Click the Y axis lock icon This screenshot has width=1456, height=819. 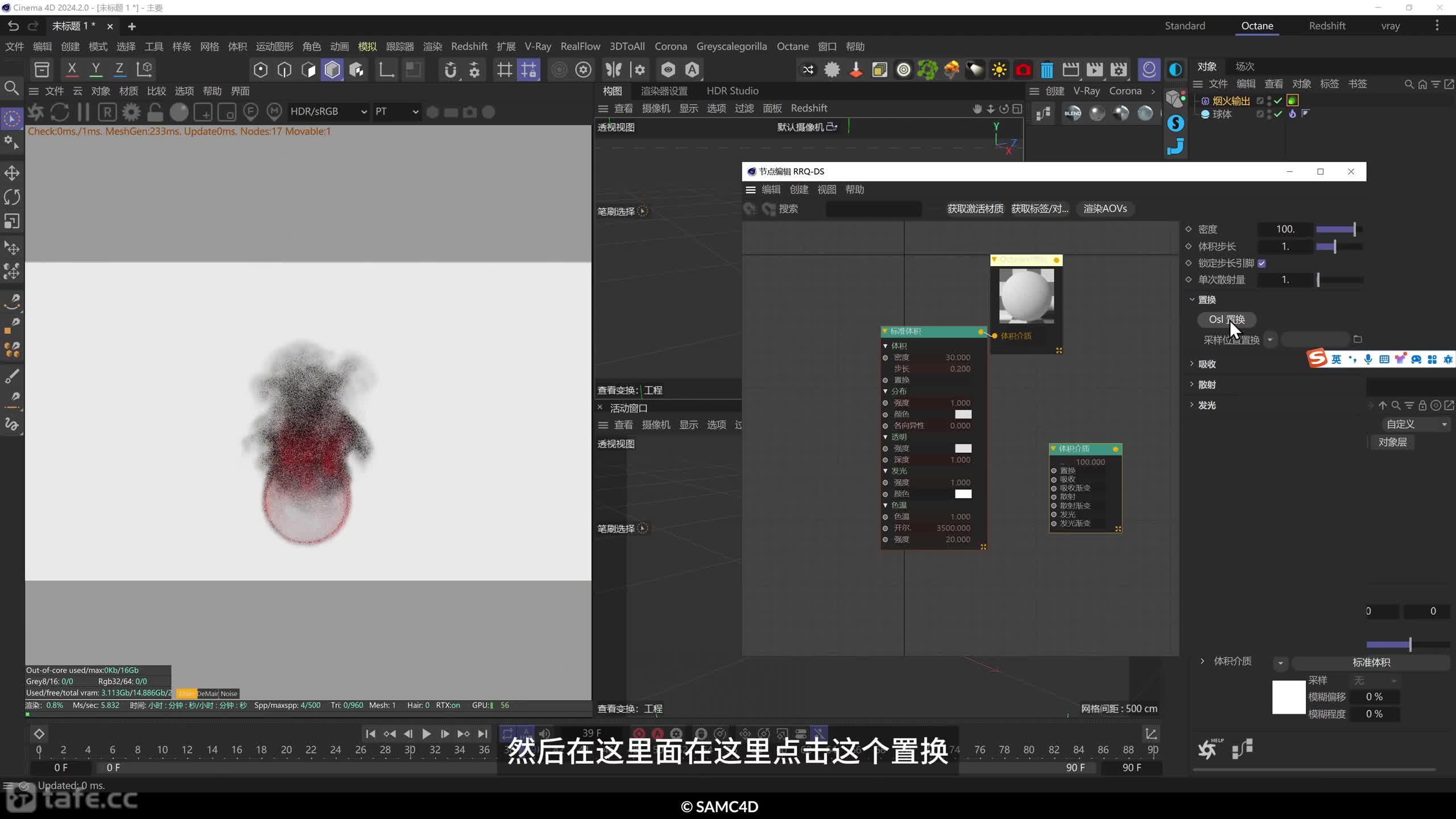(96, 69)
